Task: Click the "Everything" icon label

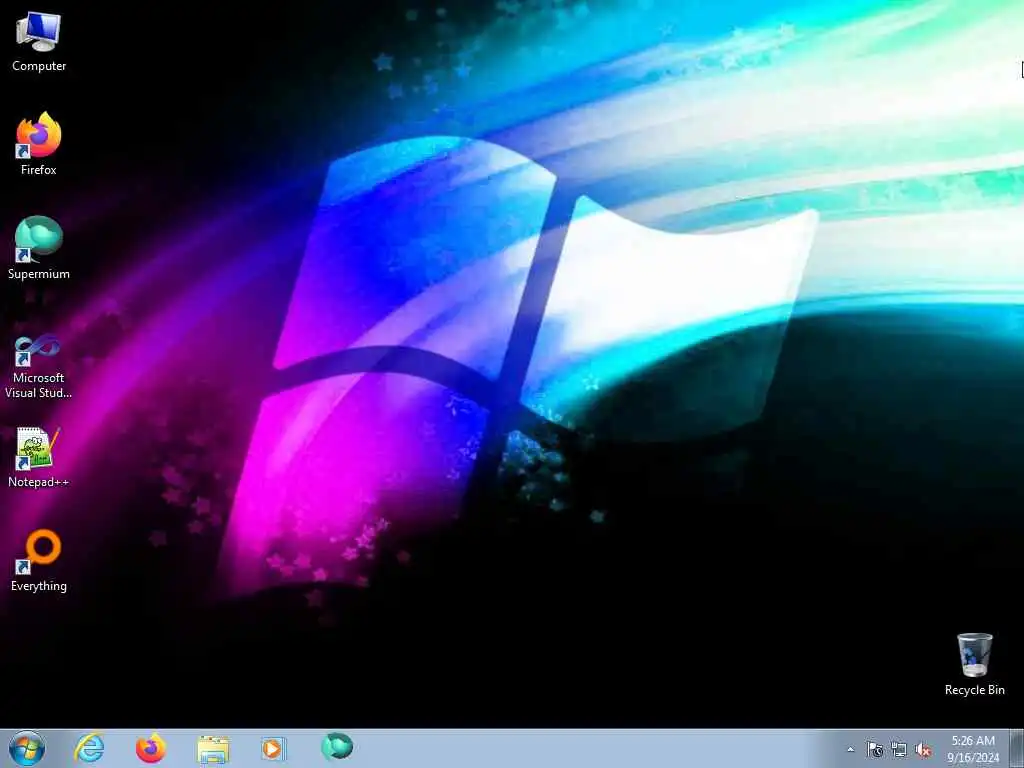Action: (39, 586)
